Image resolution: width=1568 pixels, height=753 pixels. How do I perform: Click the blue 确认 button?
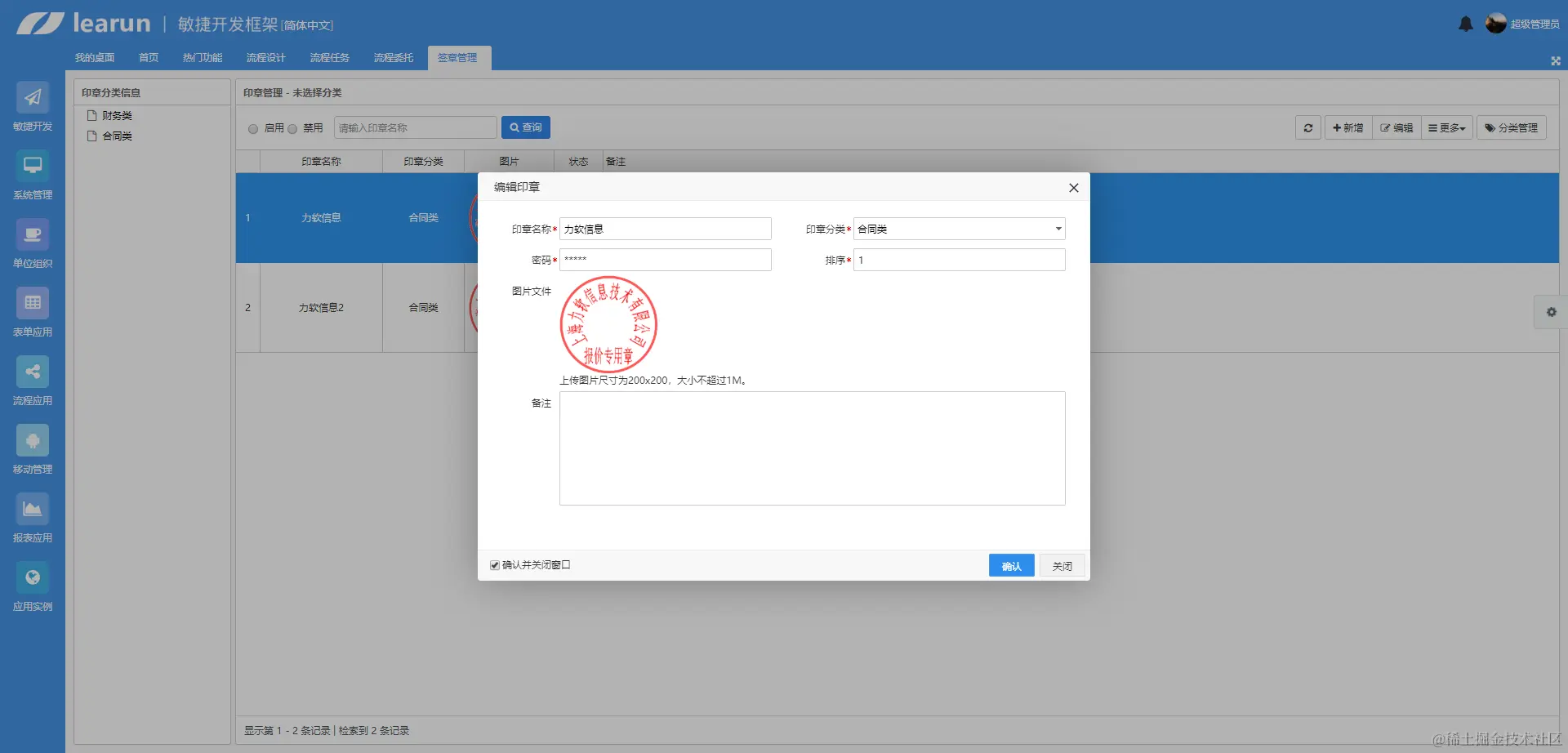click(x=1011, y=566)
